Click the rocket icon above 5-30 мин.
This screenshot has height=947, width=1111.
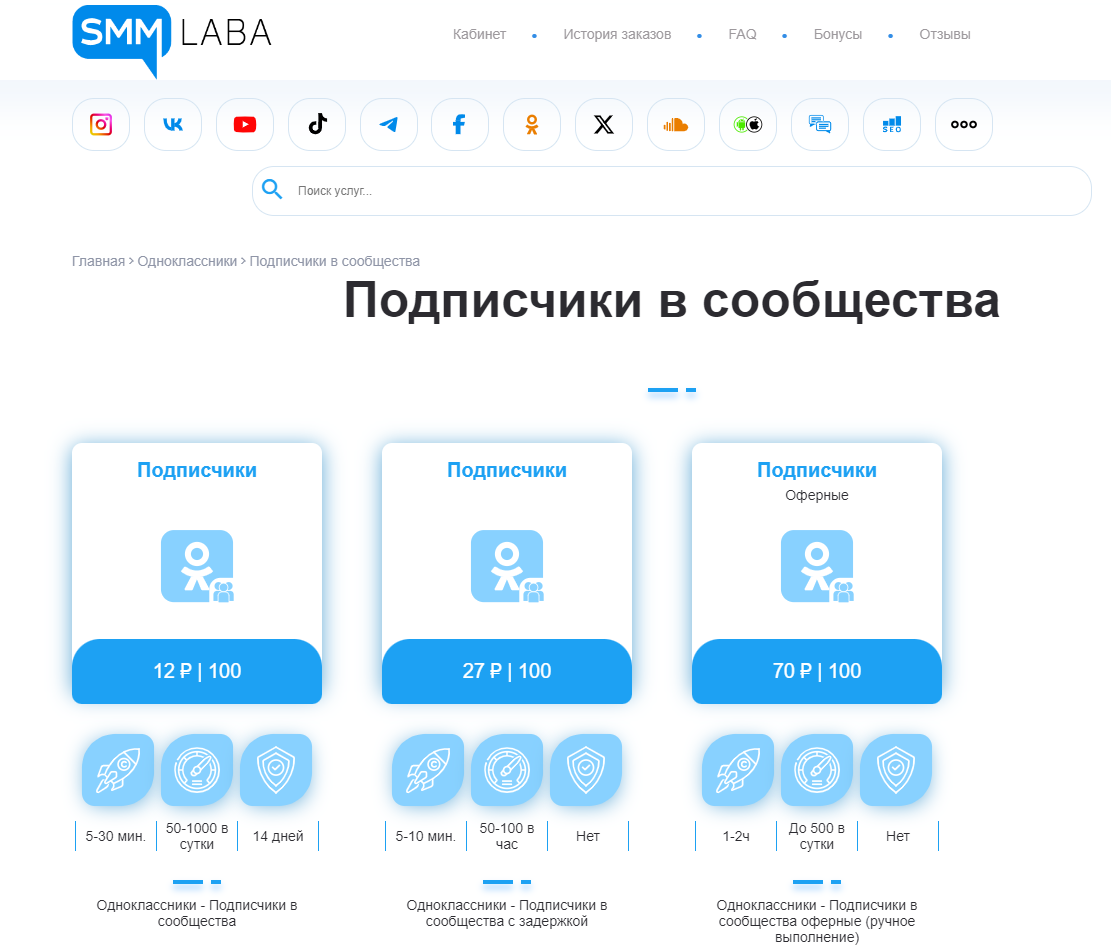click(118, 770)
